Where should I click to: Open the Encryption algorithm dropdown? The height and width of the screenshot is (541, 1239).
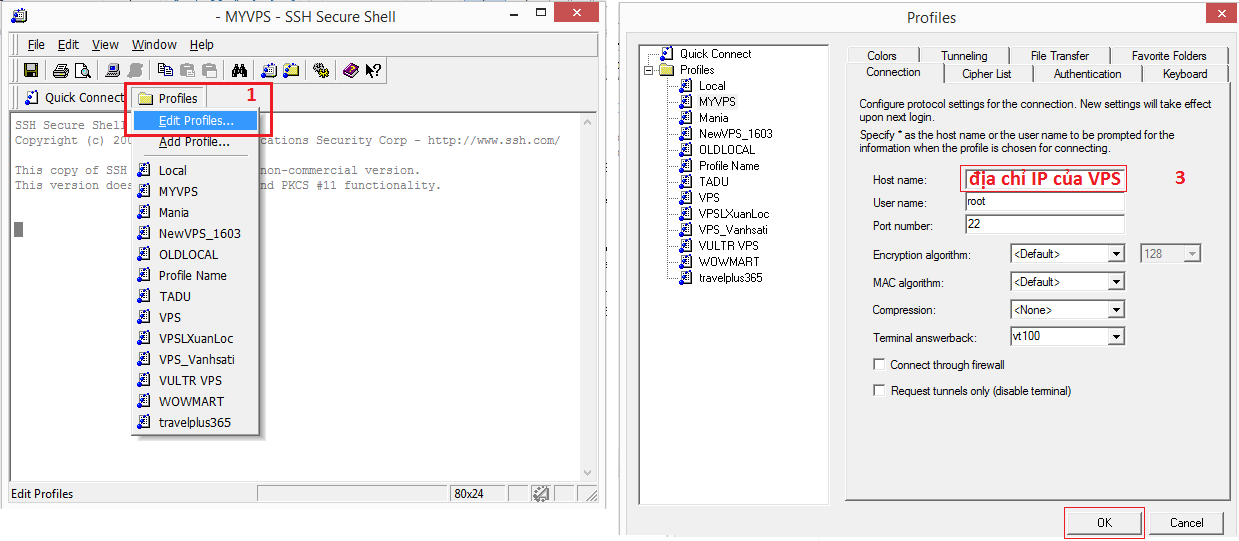(1116, 255)
